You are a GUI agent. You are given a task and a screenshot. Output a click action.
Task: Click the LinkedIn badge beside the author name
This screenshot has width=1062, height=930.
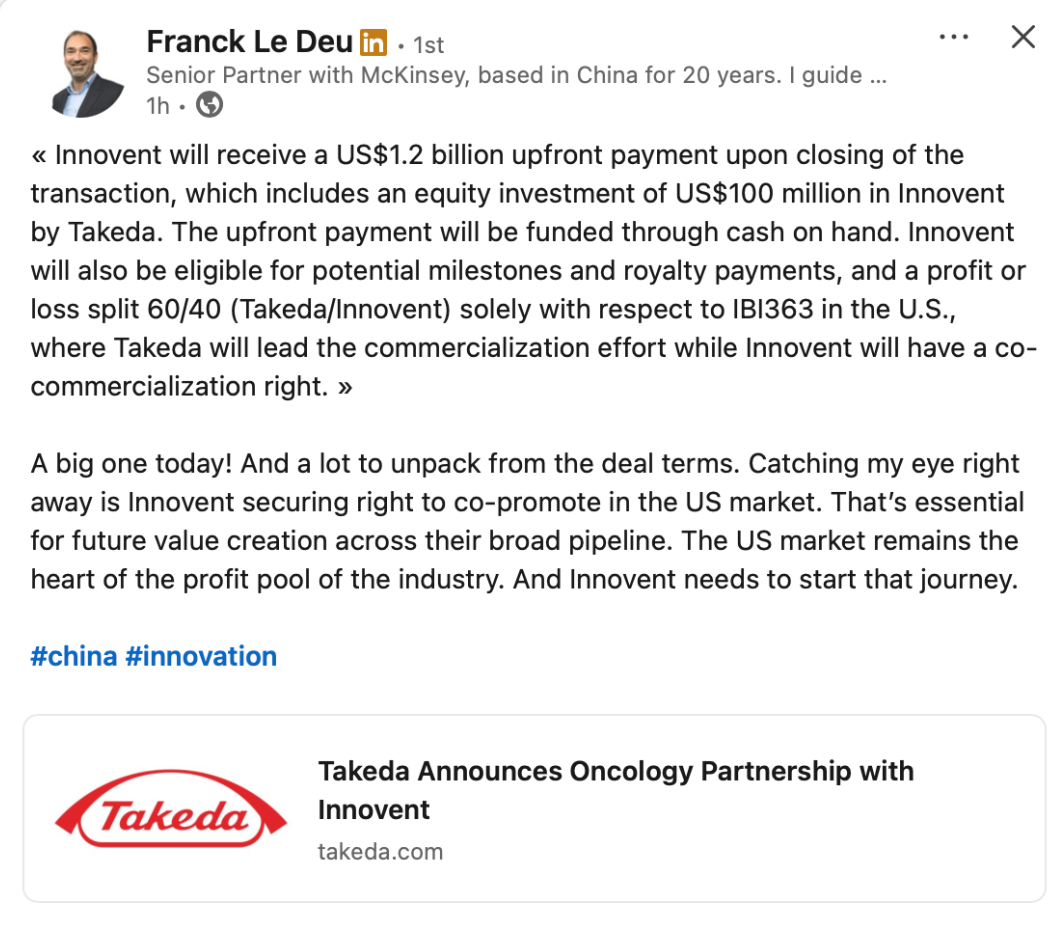(373, 43)
